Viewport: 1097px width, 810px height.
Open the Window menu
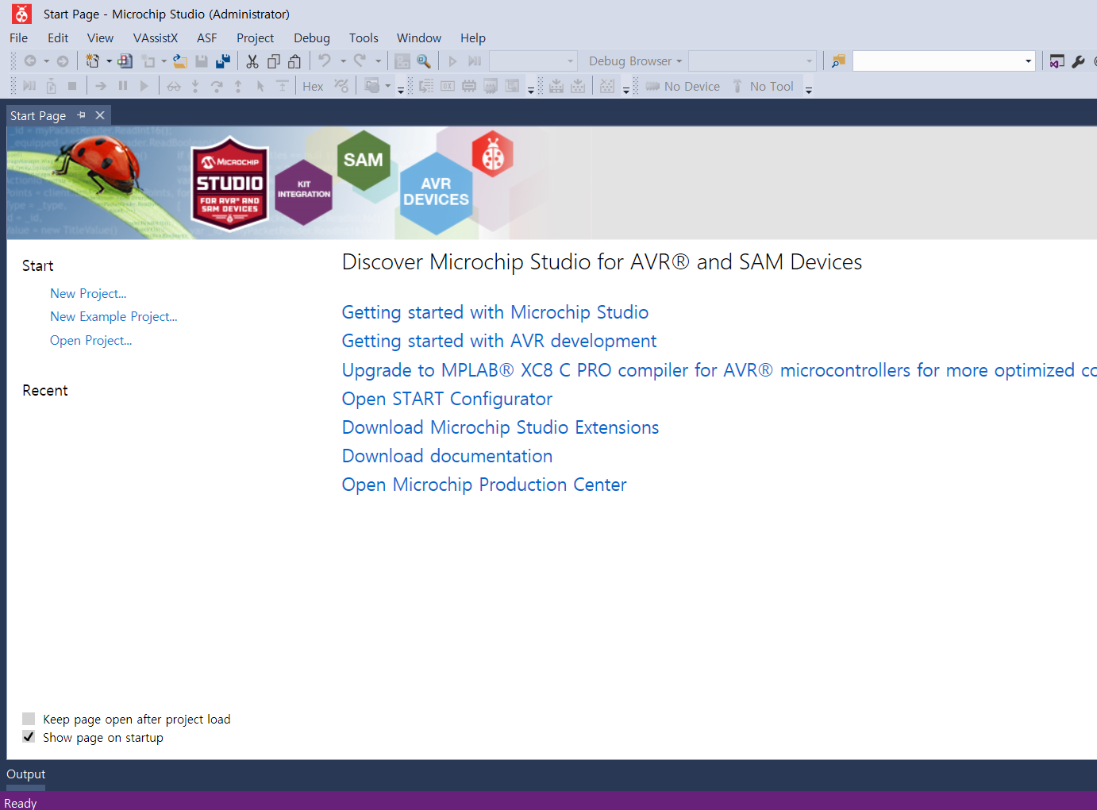(x=418, y=38)
